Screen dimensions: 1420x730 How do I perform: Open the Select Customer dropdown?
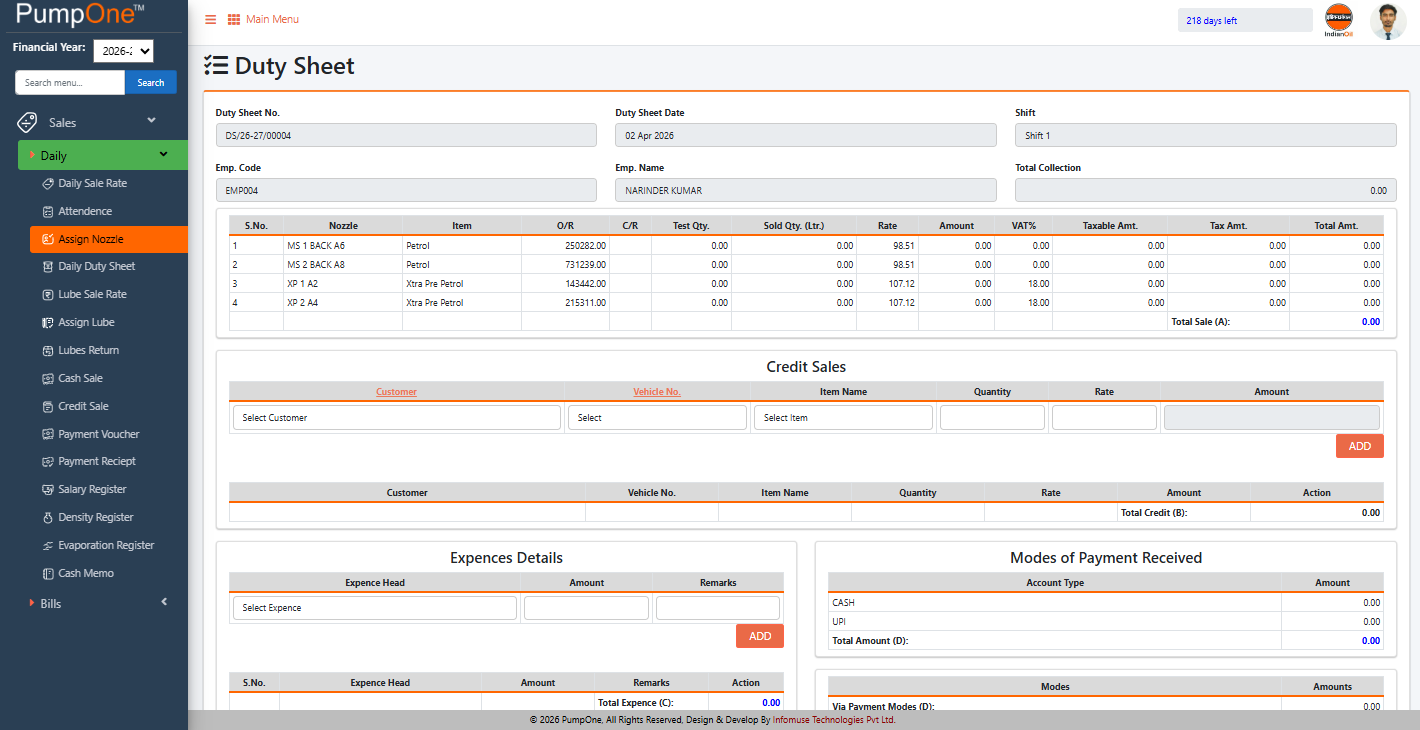397,418
